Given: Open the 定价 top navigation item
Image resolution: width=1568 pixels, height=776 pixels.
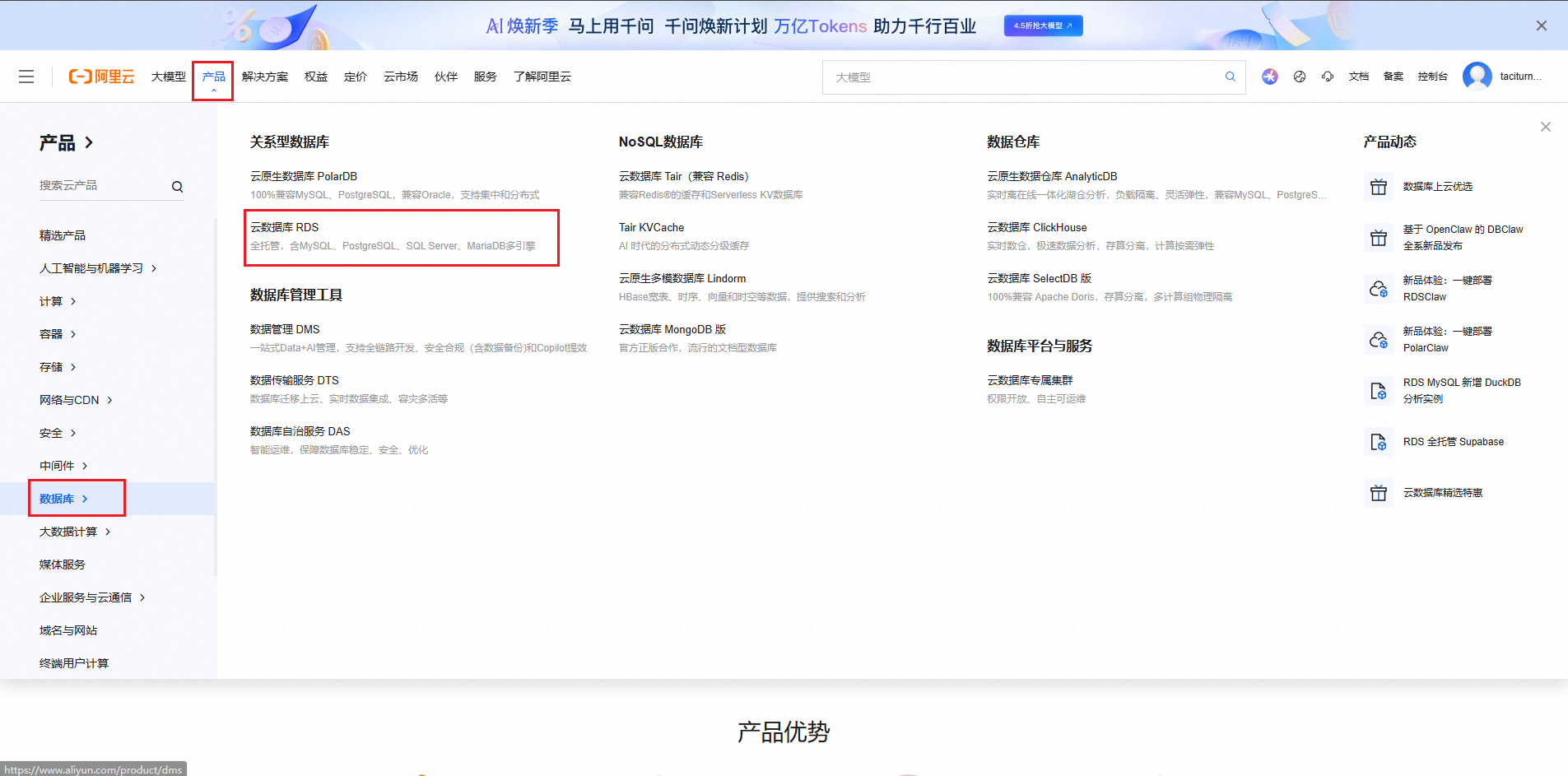Looking at the screenshot, I should click(x=356, y=77).
